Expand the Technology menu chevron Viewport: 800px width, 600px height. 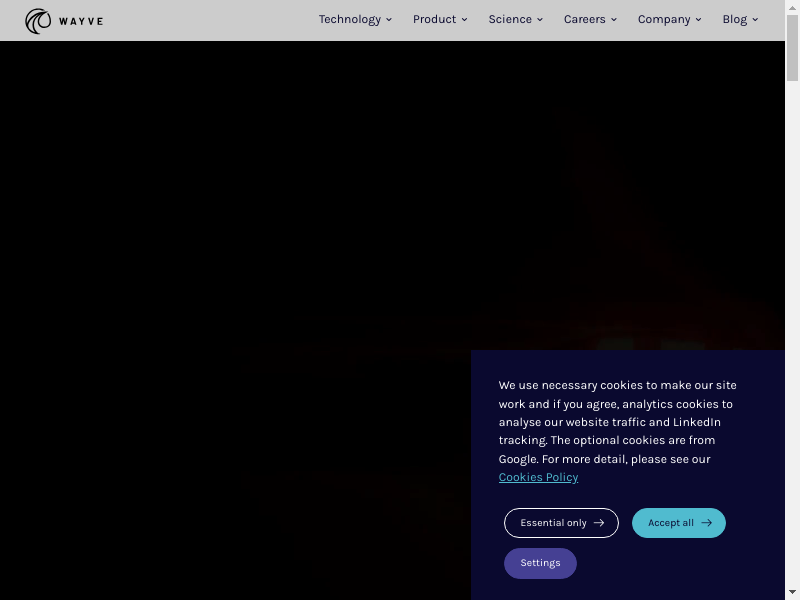click(389, 20)
